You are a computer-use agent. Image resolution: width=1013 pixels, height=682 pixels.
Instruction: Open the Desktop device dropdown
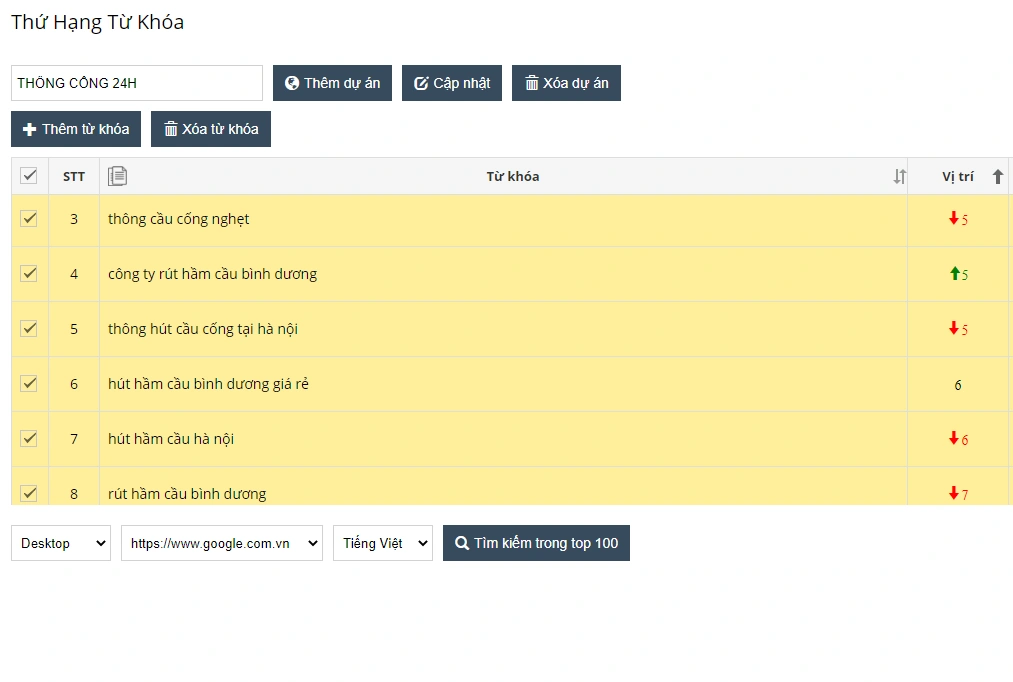61,543
